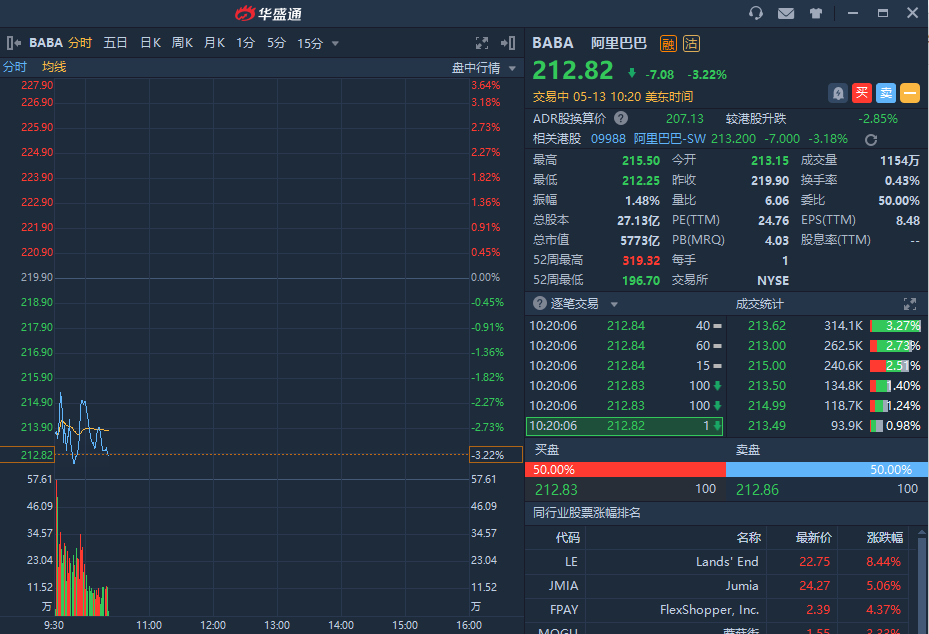Sort by 最新价 column header
929x634 pixels.
[x=813, y=537]
